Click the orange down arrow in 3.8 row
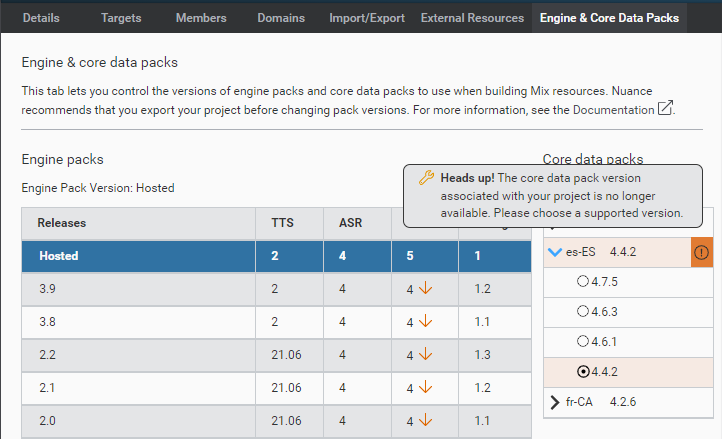Screen dimensions: 722x439 pos(425,322)
